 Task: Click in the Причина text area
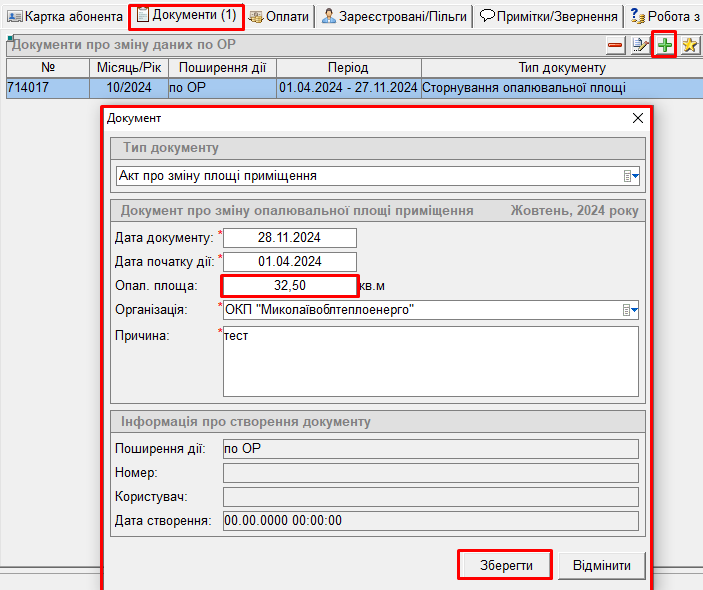[430, 361]
